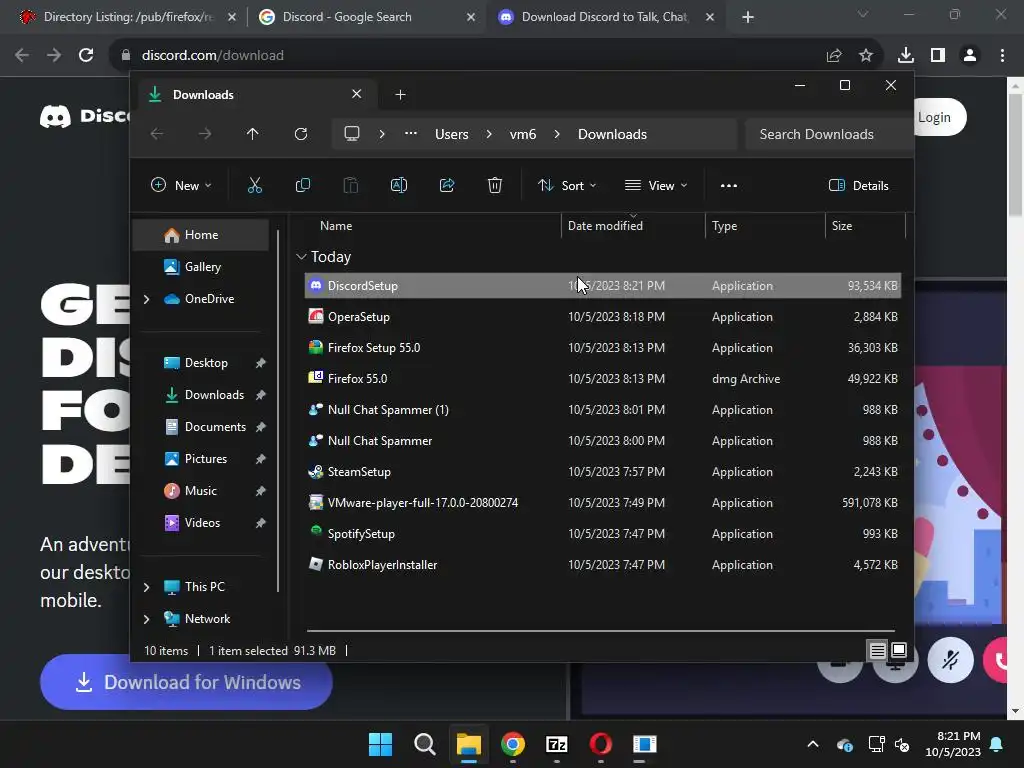The image size is (1024, 768).
Task: Click the Copy icon in File Explorer toolbar
Action: pos(302,185)
